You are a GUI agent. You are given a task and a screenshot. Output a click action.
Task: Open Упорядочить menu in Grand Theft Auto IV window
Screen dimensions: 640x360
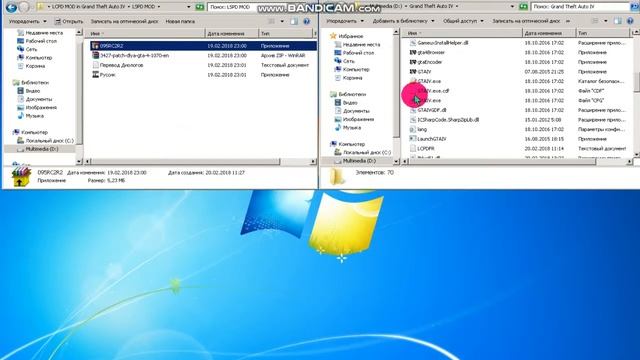coord(345,21)
